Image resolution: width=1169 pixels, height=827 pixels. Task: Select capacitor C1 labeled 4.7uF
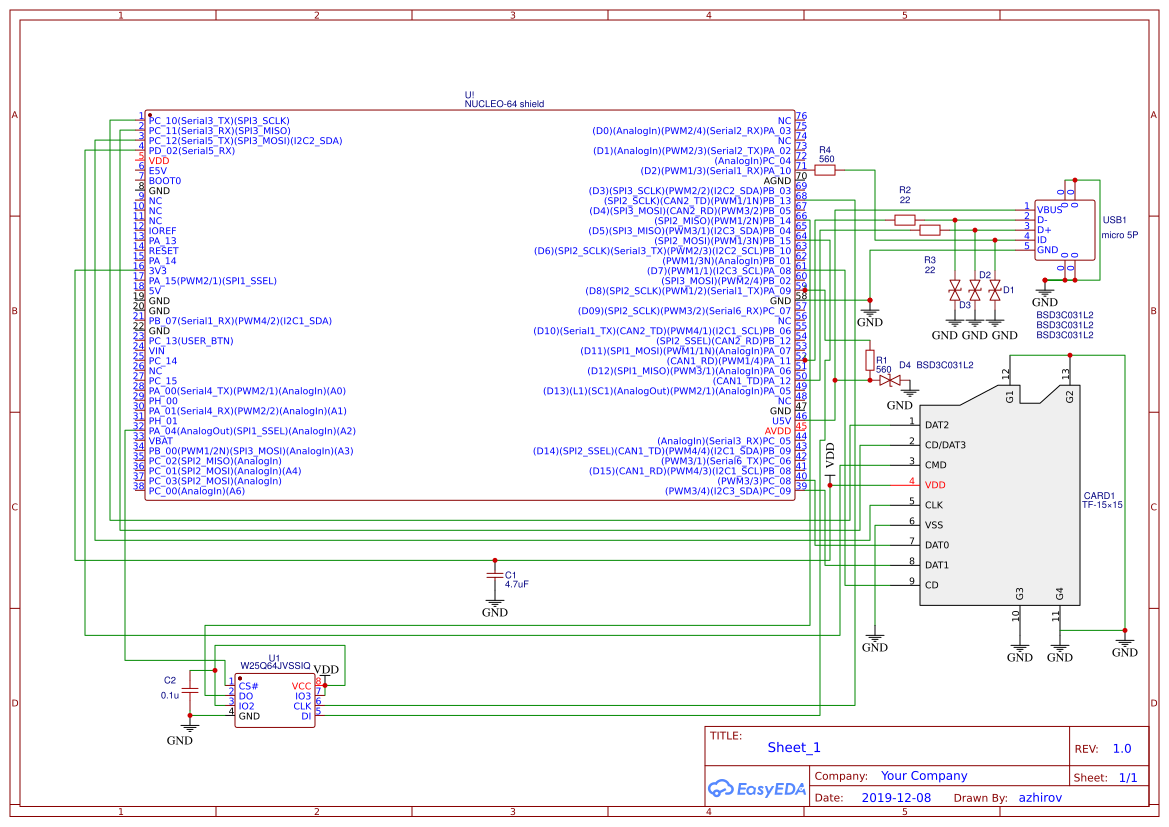click(x=495, y=578)
